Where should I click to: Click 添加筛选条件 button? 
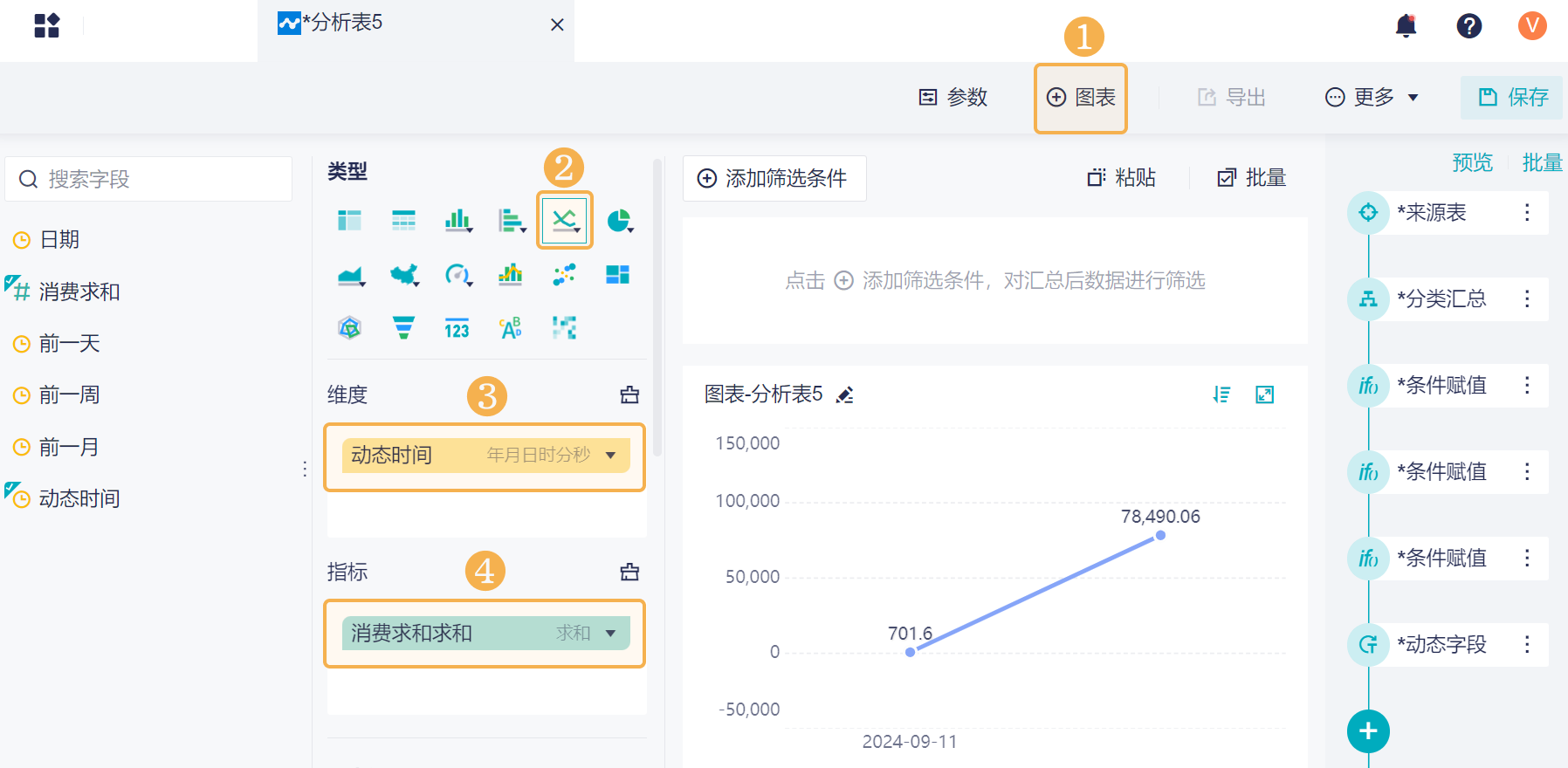(x=774, y=178)
